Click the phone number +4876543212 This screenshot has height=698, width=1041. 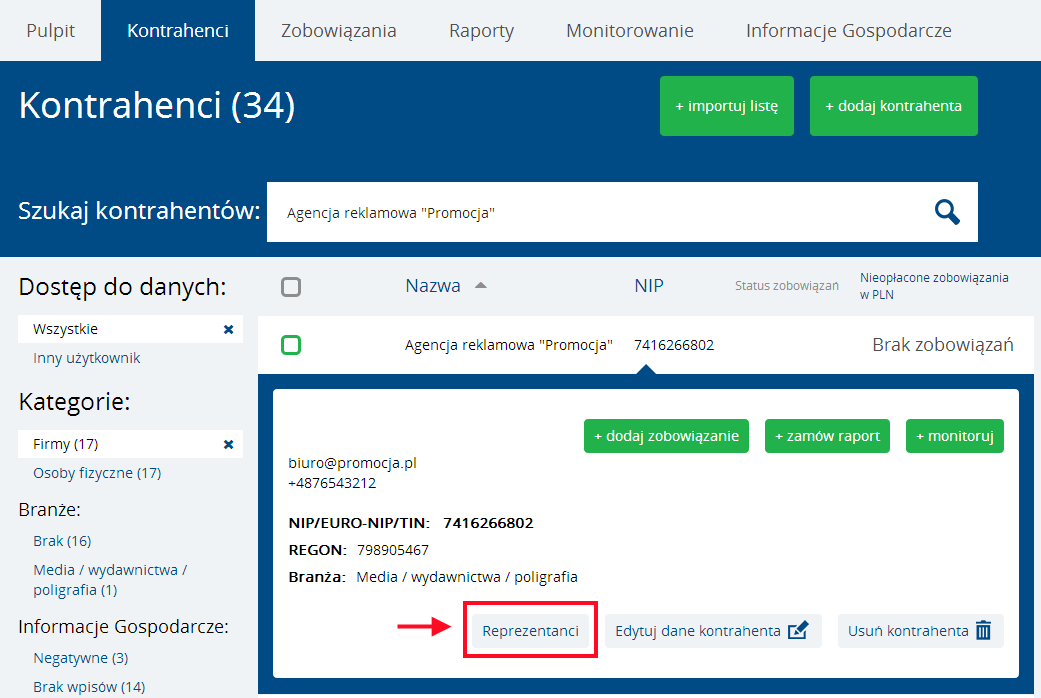pyautogui.click(x=332, y=483)
